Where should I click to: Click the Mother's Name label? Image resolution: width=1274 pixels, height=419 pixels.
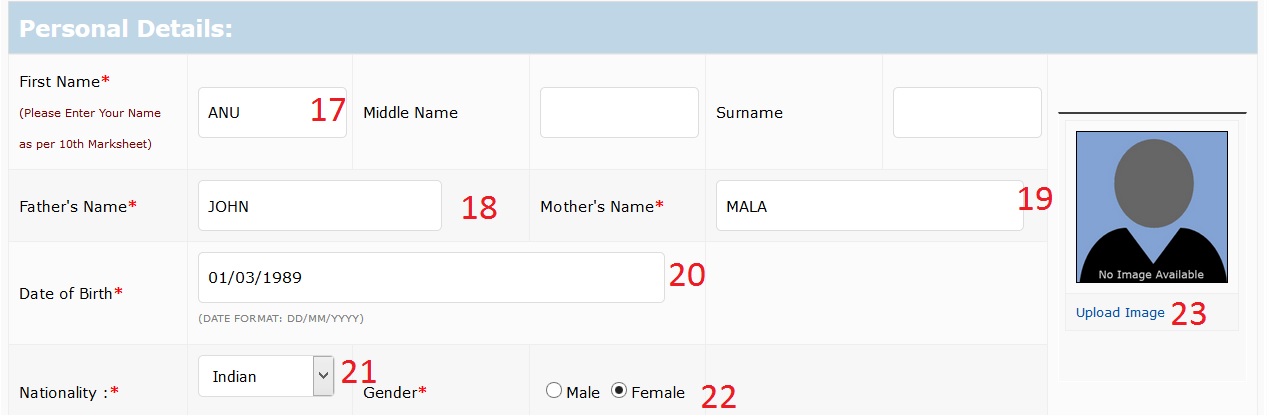[602, 207]
